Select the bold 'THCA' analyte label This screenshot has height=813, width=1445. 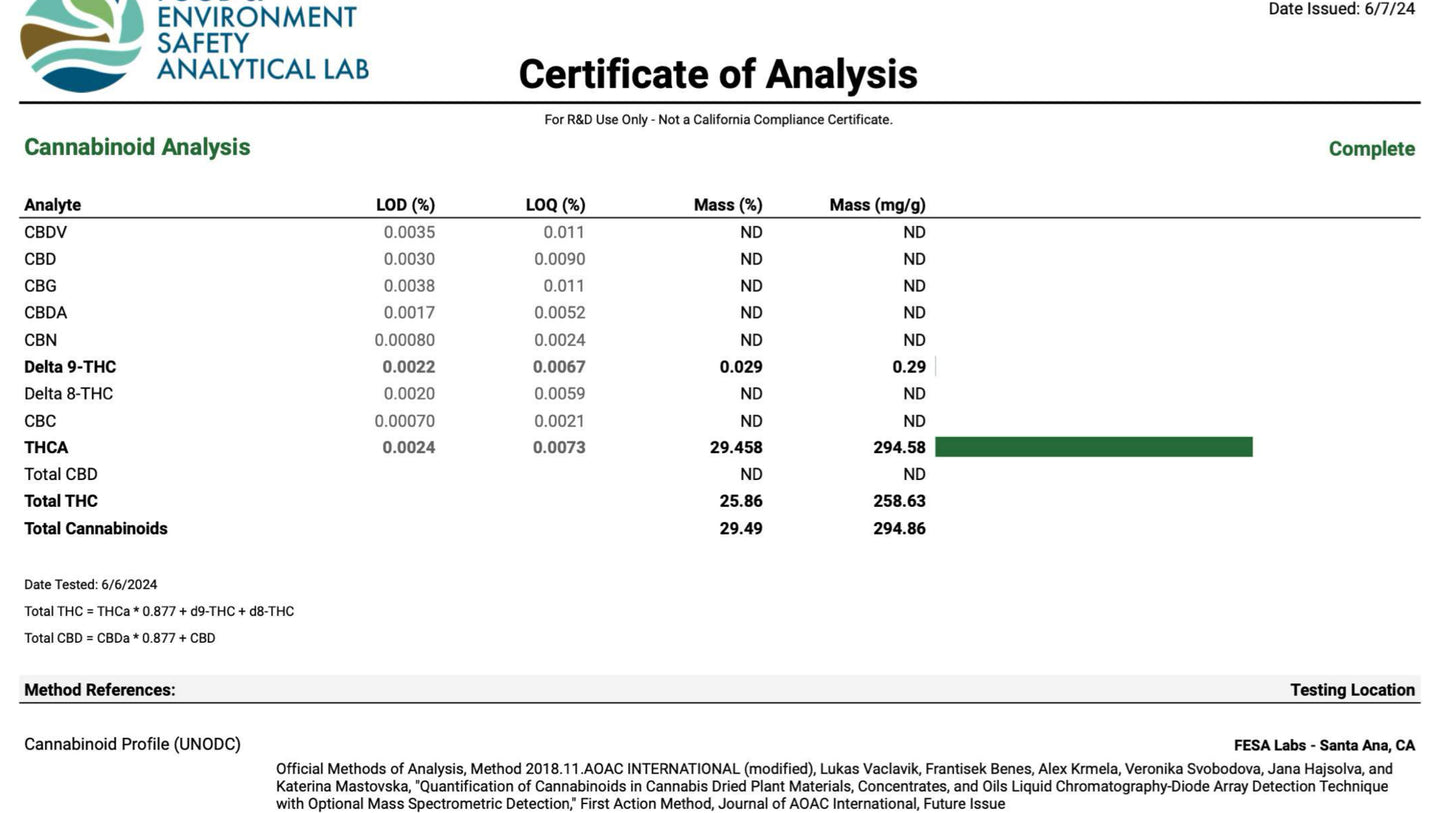tap(46, 448)
